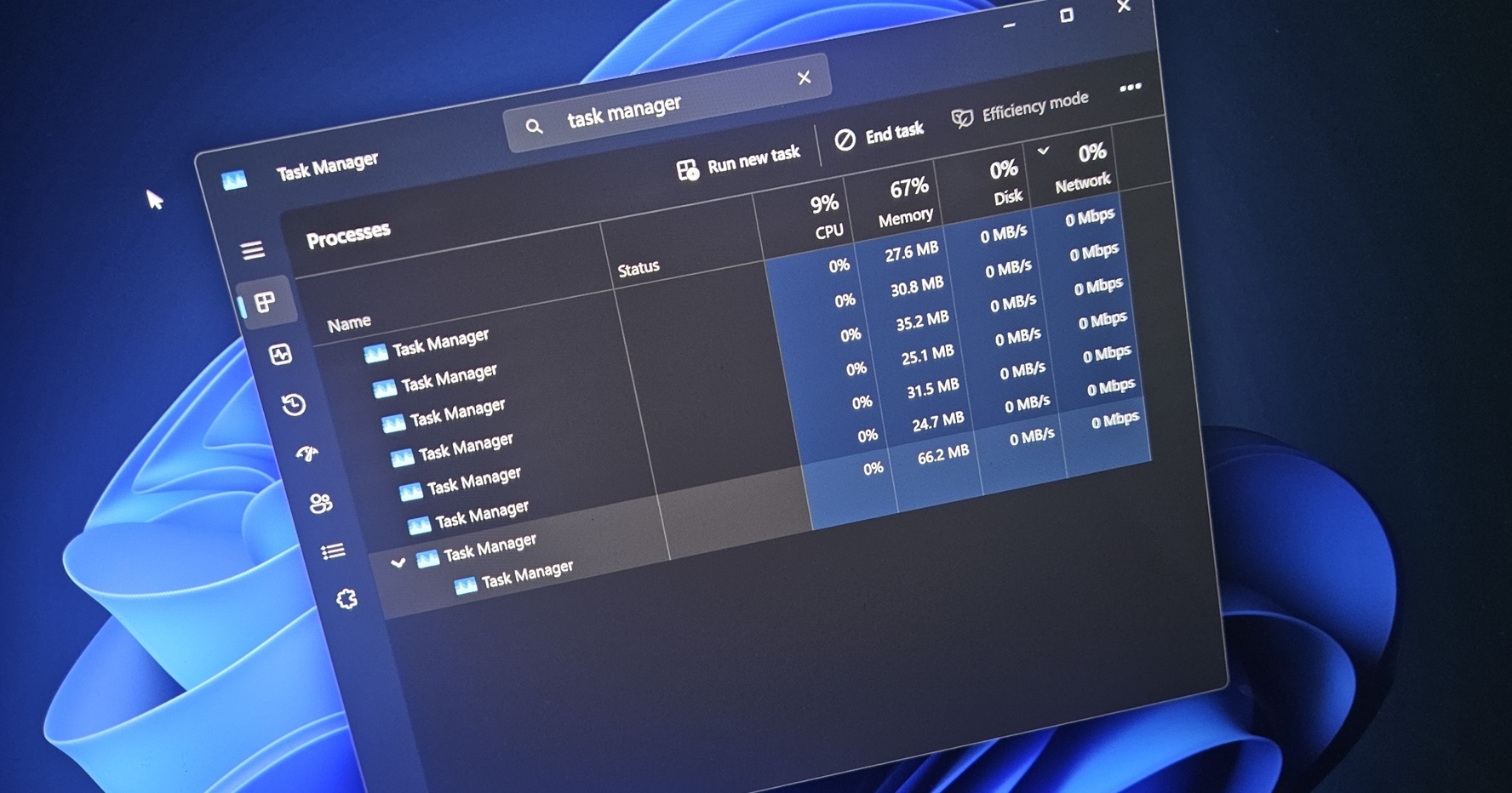This screenshot has width=1512, height=793.
Task: Click the Task Manager icon in title bar
Action: (x=236, y=179)
